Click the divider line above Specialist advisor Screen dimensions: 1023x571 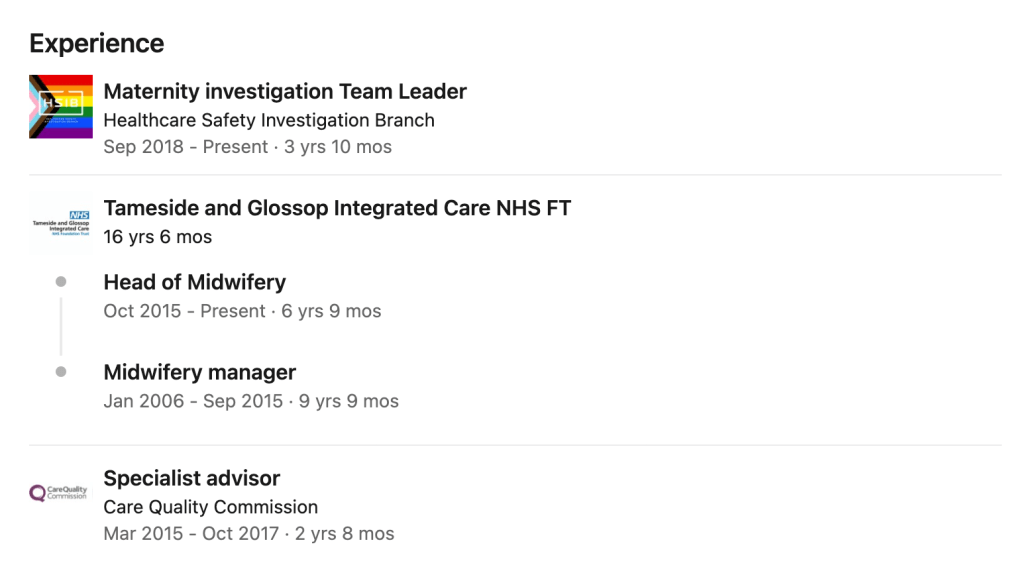pos(515,445)
